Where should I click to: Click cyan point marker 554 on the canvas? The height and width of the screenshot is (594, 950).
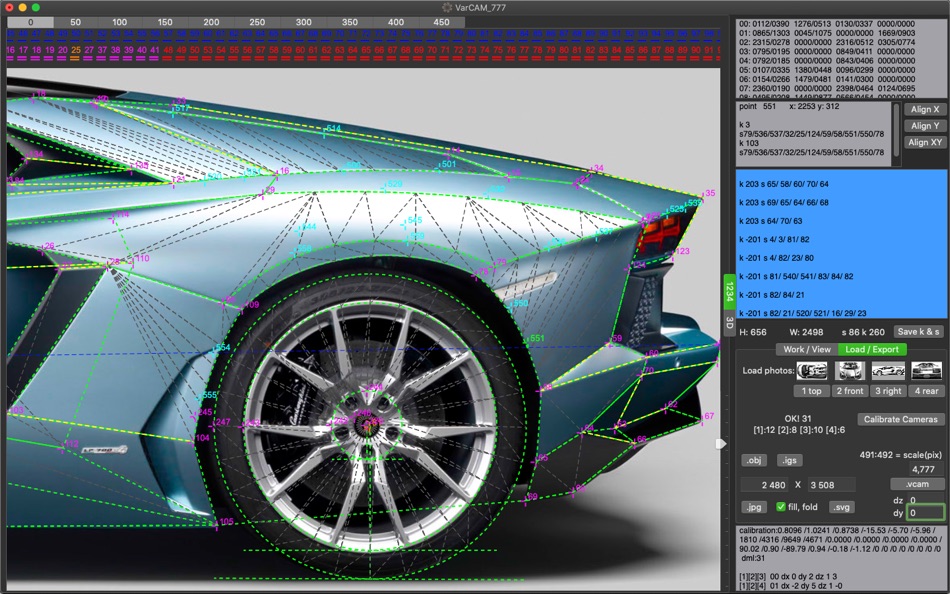click(222, 348)
